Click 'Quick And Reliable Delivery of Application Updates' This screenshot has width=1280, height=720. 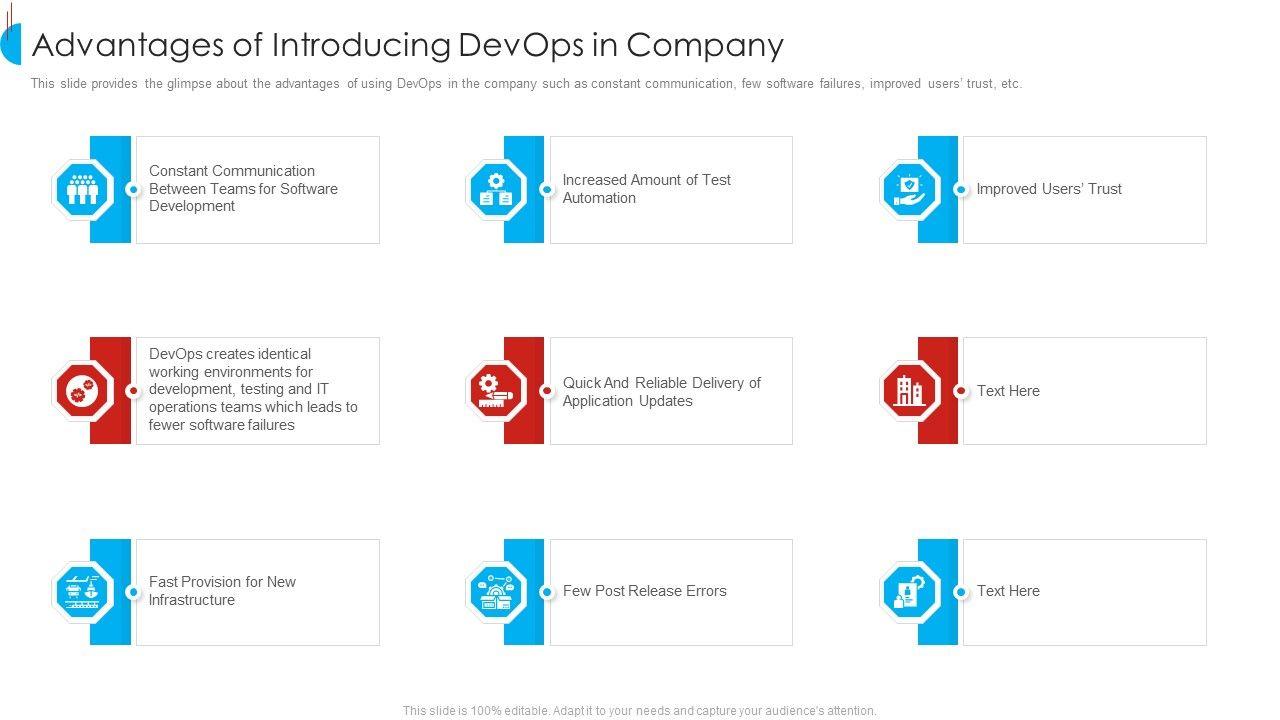pyautogui.click(x=662, y=392)
